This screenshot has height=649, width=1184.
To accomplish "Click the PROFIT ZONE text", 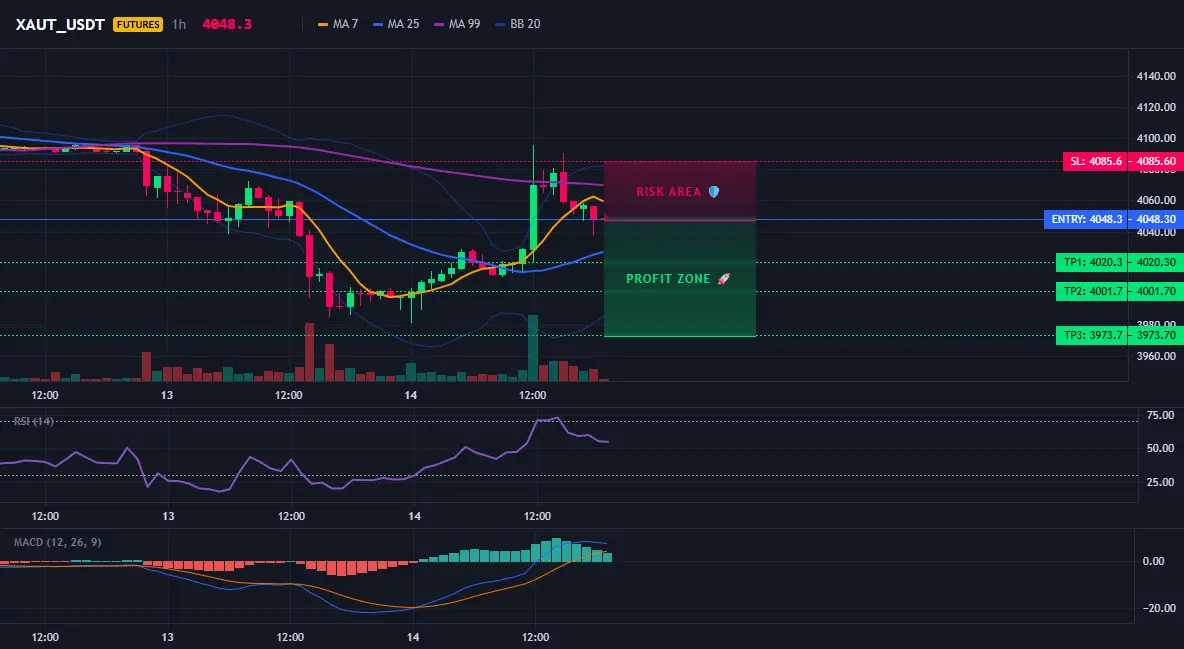I will click(668, 279).
